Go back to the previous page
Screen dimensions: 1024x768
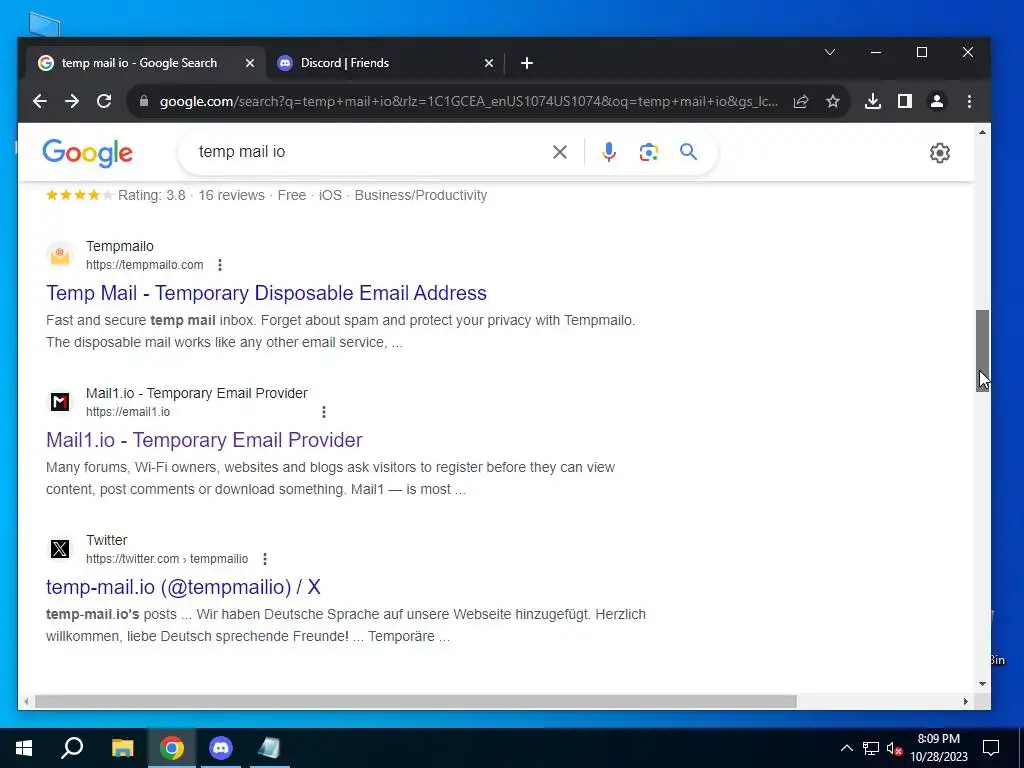pos(40,101)
